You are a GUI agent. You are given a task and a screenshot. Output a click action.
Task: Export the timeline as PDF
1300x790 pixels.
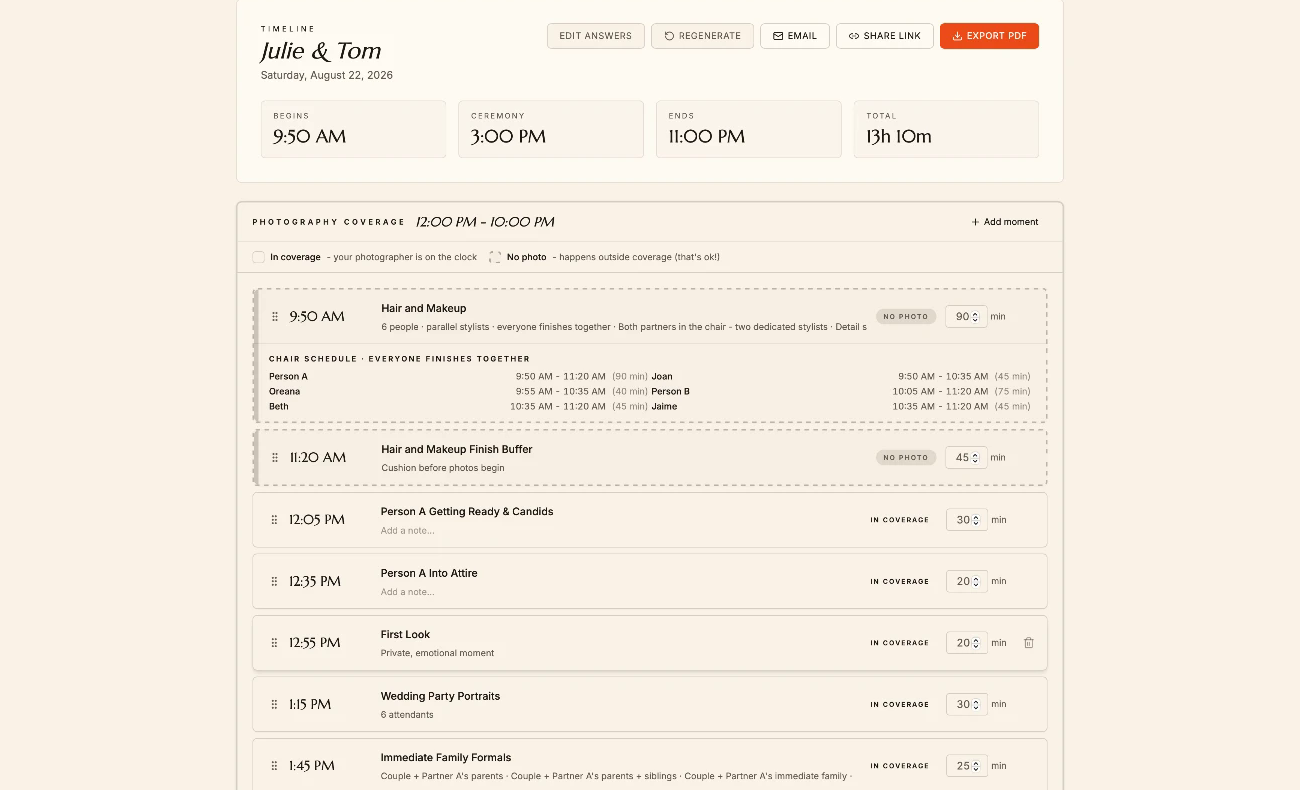point(989,36)
